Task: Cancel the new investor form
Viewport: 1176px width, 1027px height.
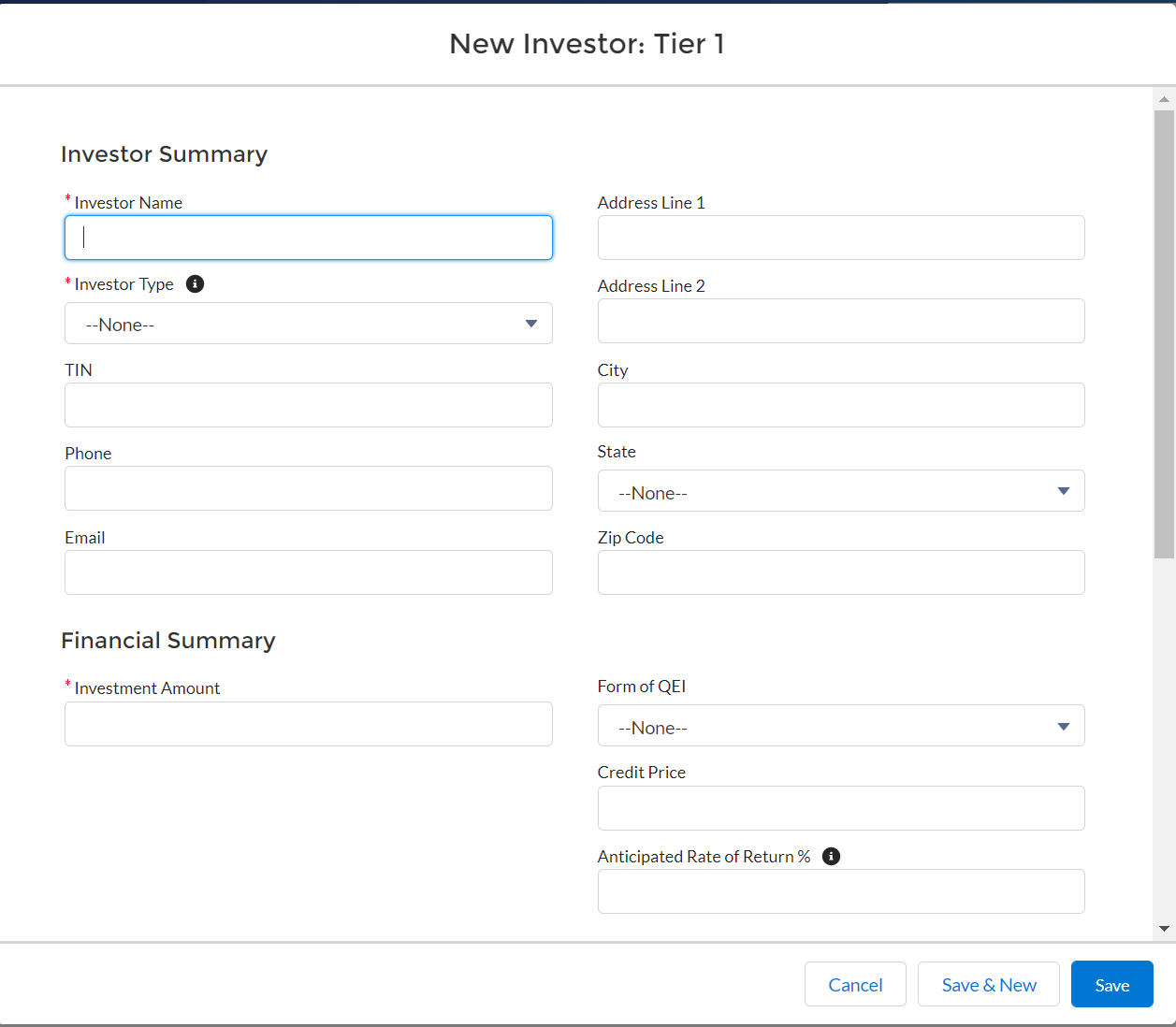Action: tap(854, 985)
